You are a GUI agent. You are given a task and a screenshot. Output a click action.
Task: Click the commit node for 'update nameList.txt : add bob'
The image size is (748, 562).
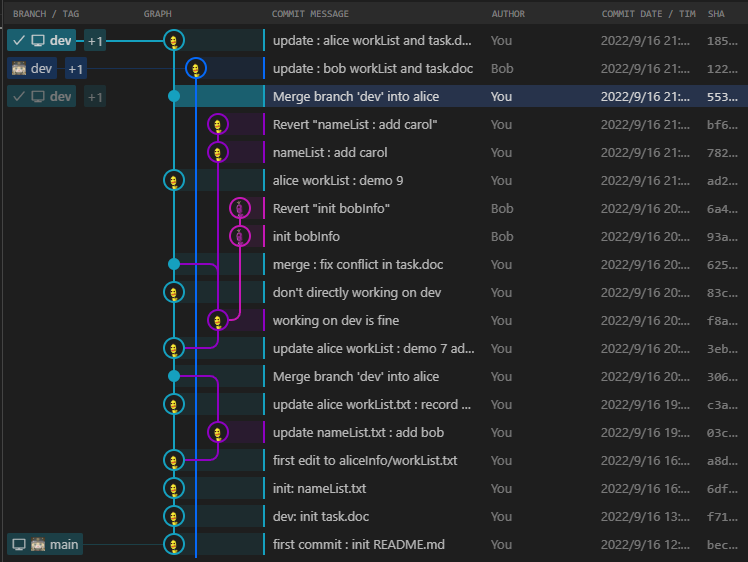click(x=218, y=432)
